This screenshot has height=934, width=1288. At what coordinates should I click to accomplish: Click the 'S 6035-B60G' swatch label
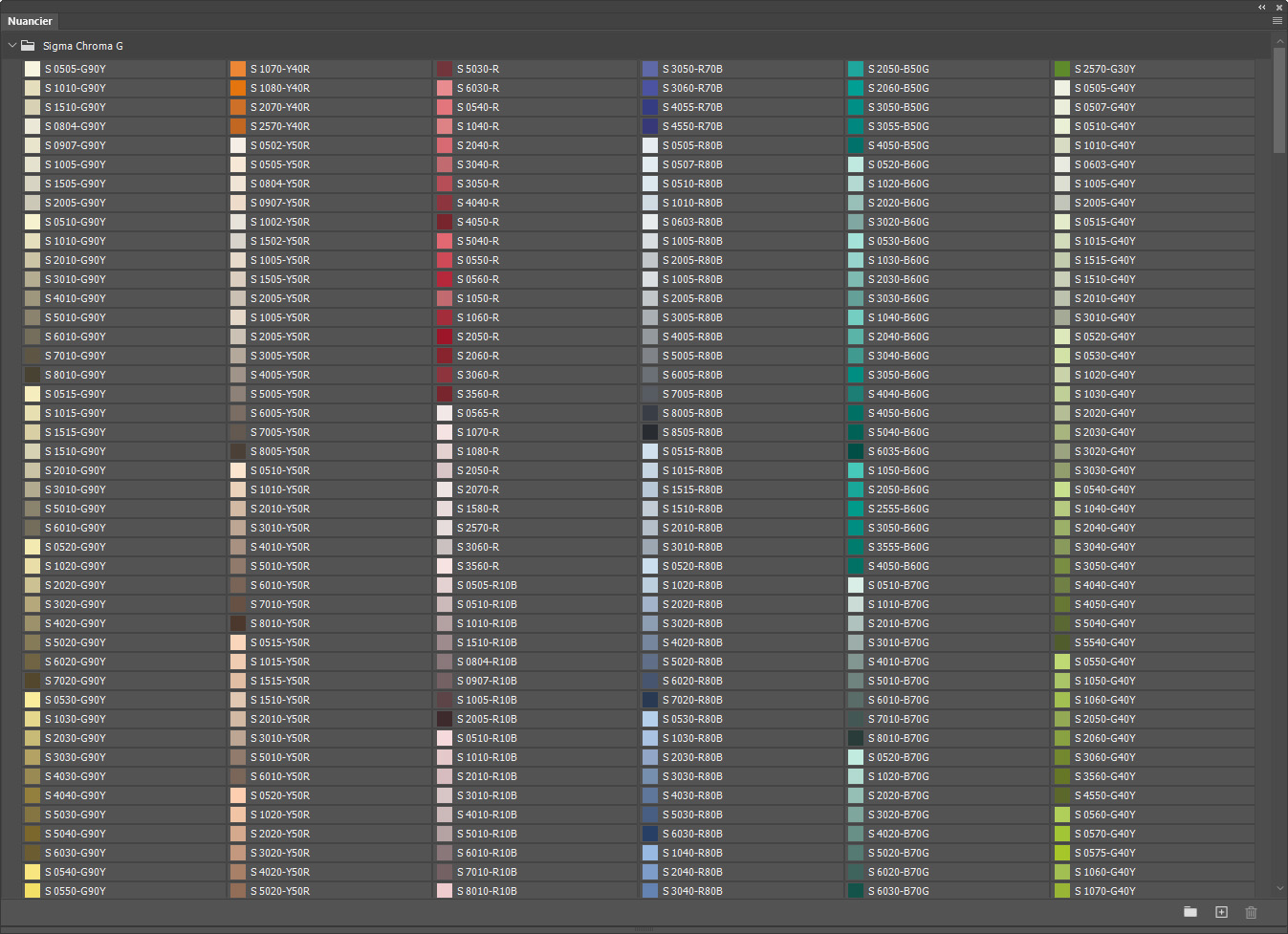tap(899, 451)
